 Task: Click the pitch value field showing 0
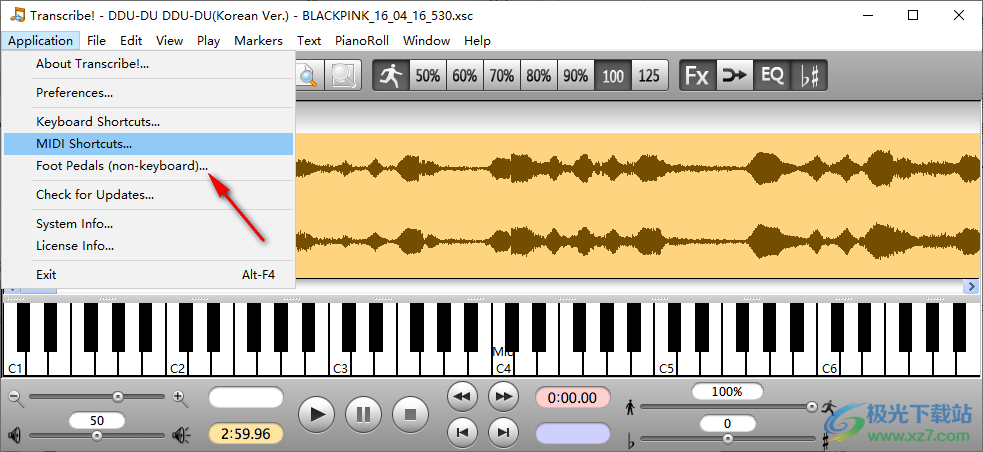[727, 424]
